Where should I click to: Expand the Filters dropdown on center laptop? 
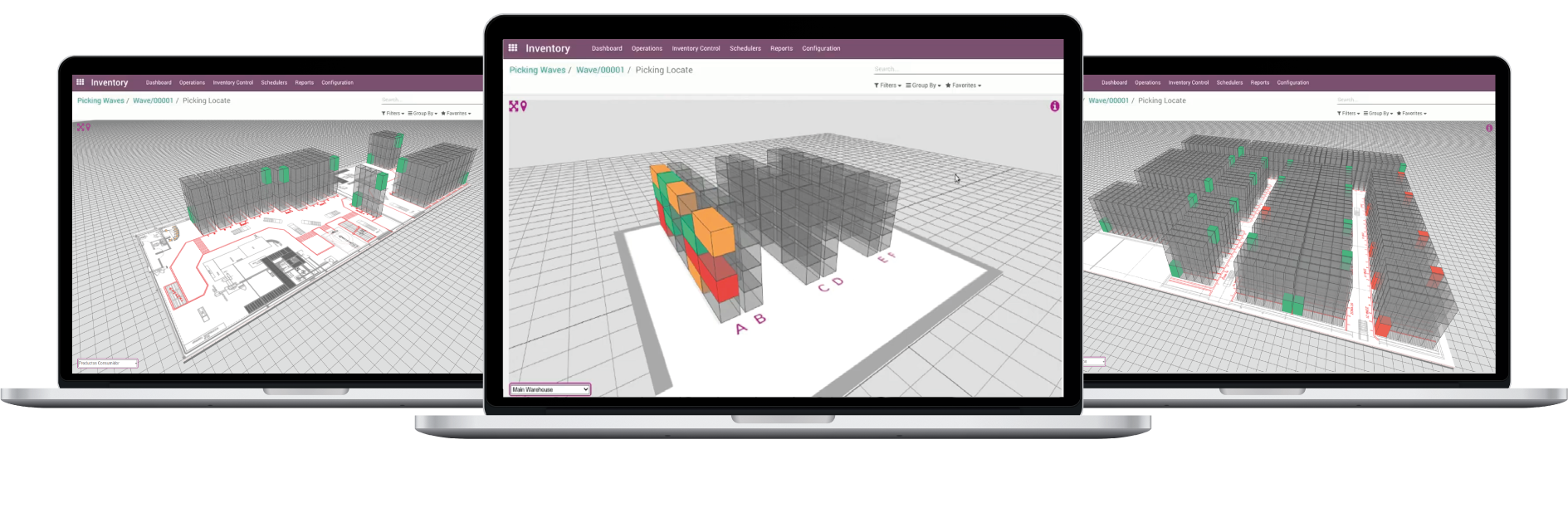(x=887, y=85)
